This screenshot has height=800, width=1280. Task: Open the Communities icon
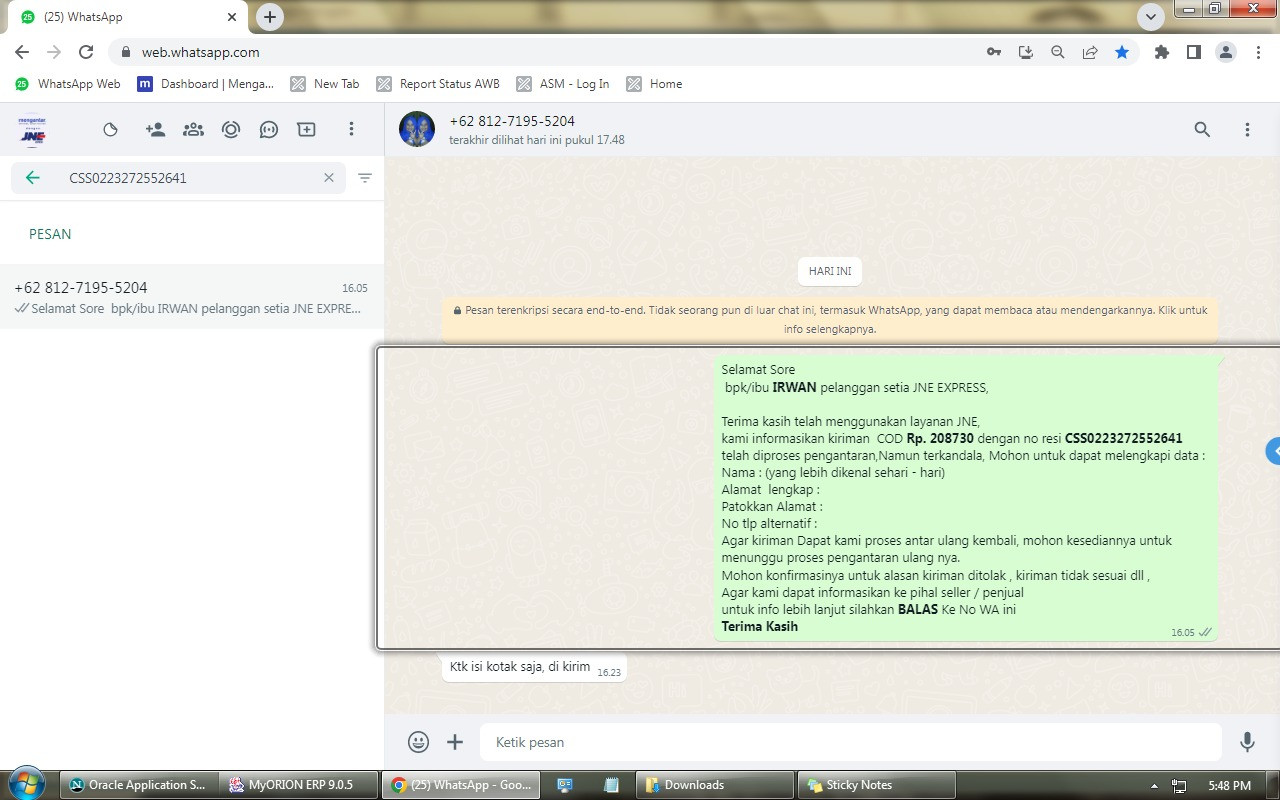(193, 129)
